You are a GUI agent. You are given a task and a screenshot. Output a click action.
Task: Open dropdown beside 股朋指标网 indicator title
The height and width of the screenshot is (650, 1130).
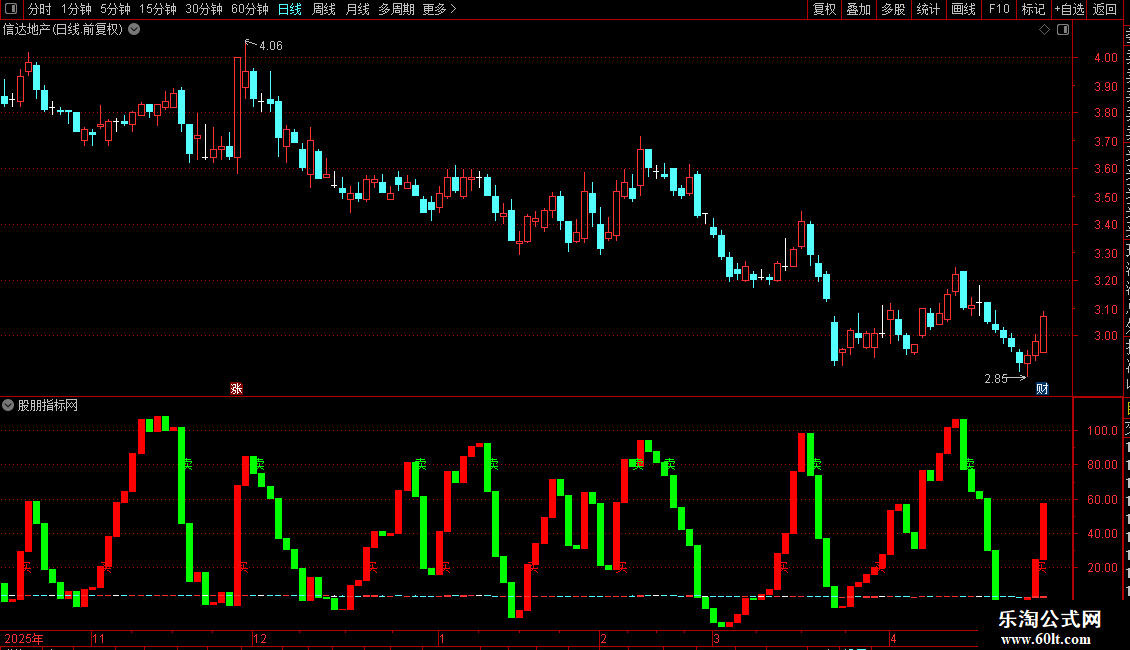point(8,405)
